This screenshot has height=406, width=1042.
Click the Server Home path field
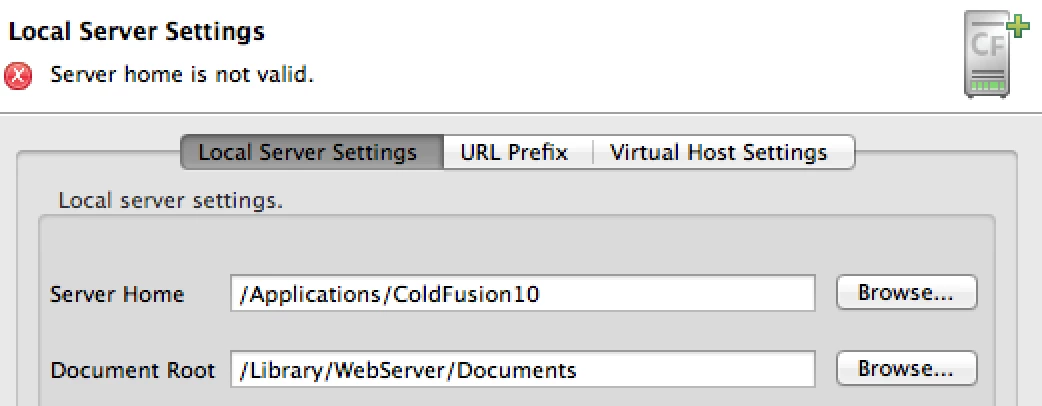523,293
